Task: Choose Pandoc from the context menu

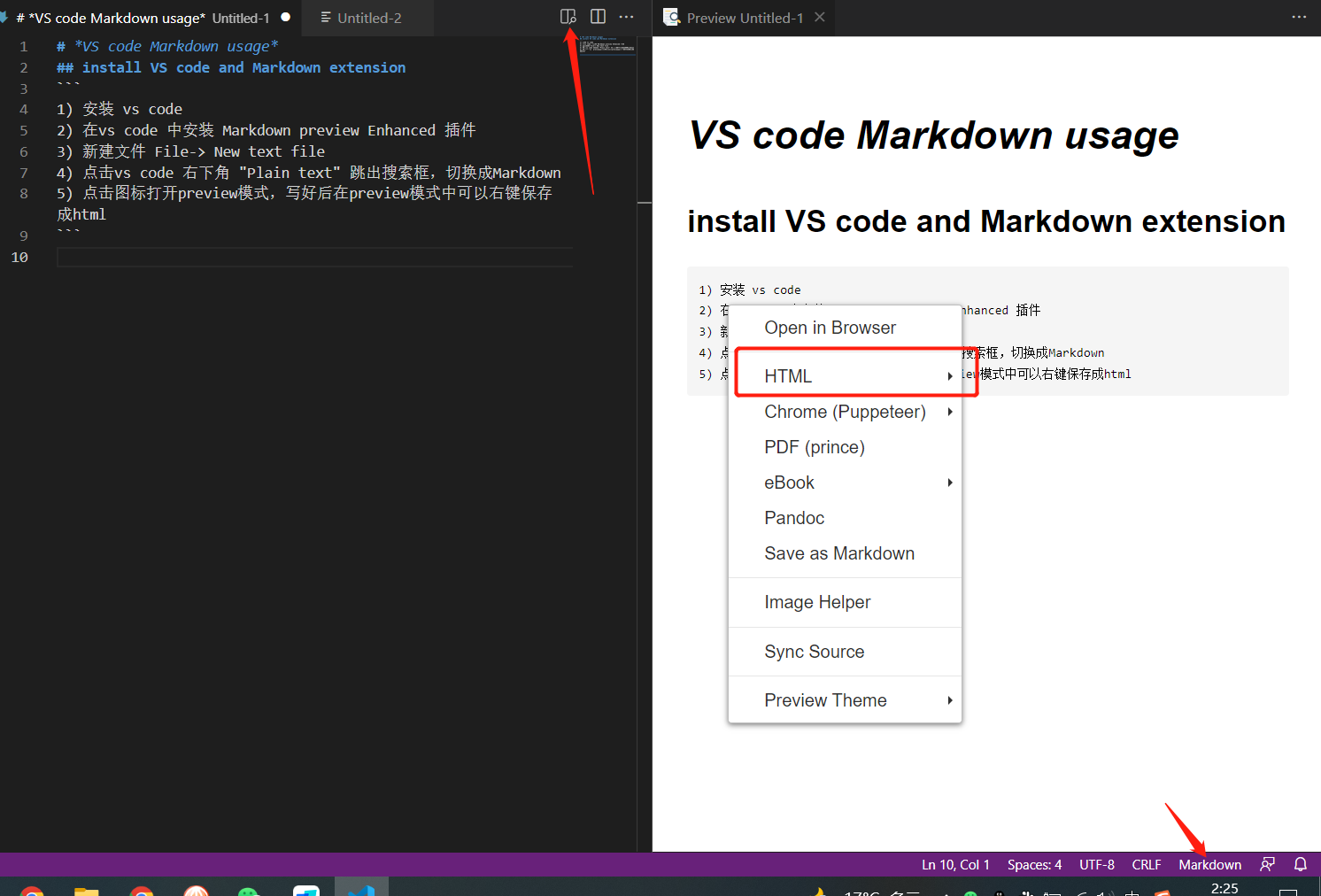Action: pyautogui.click(x=845, y=518)
